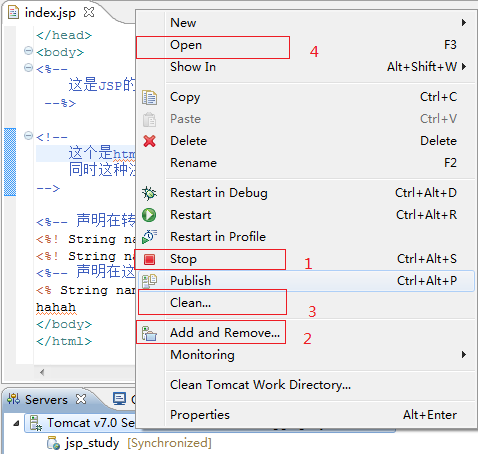Click the --%> comment end line

click(60, 103)
